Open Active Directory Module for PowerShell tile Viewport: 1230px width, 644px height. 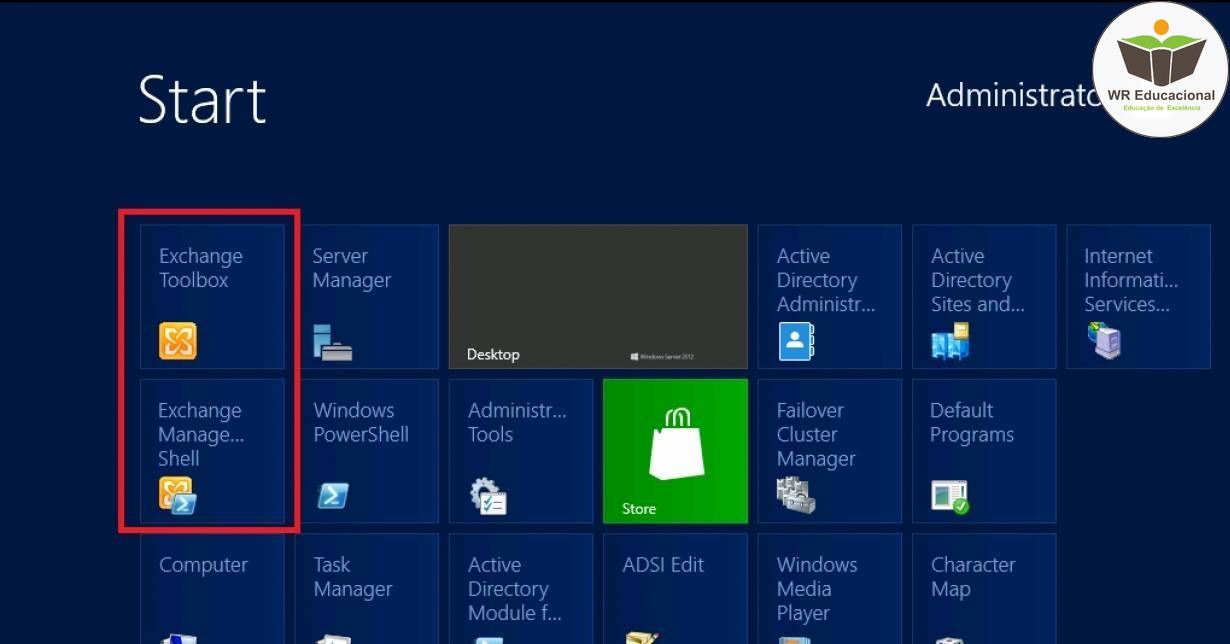click(x=521, y=589)
